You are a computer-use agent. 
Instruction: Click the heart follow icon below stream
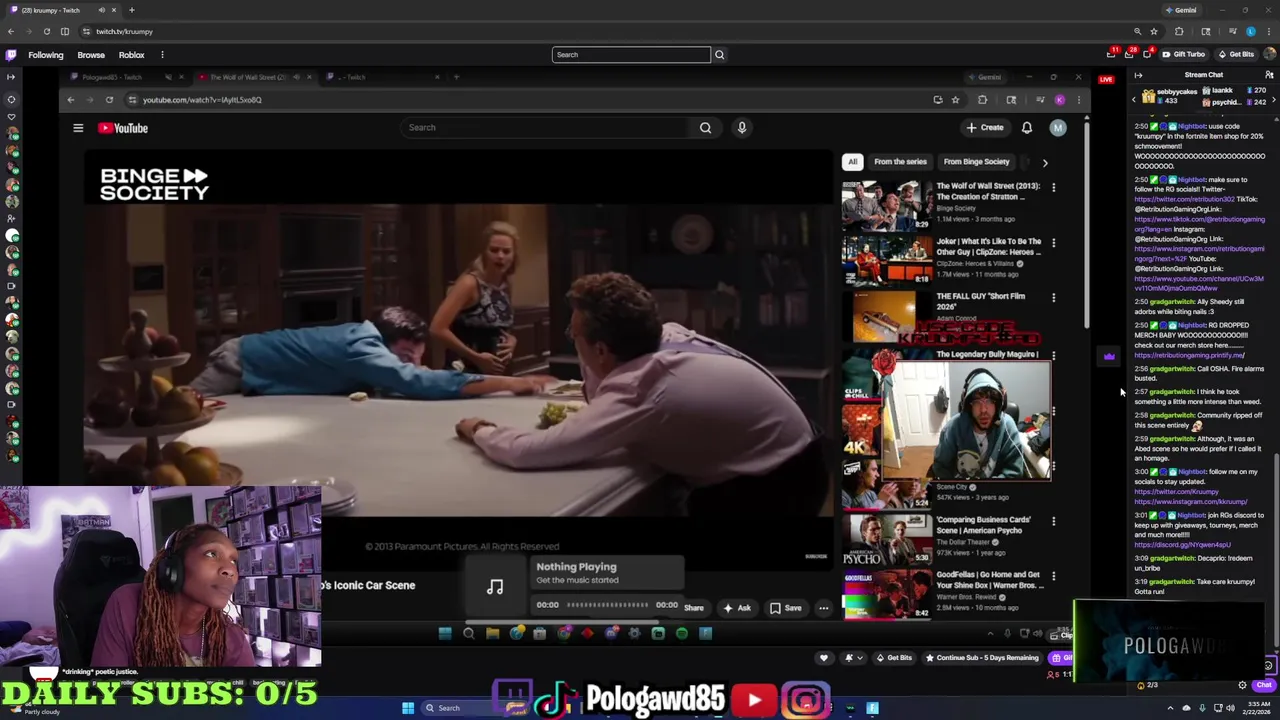(823, 658)
